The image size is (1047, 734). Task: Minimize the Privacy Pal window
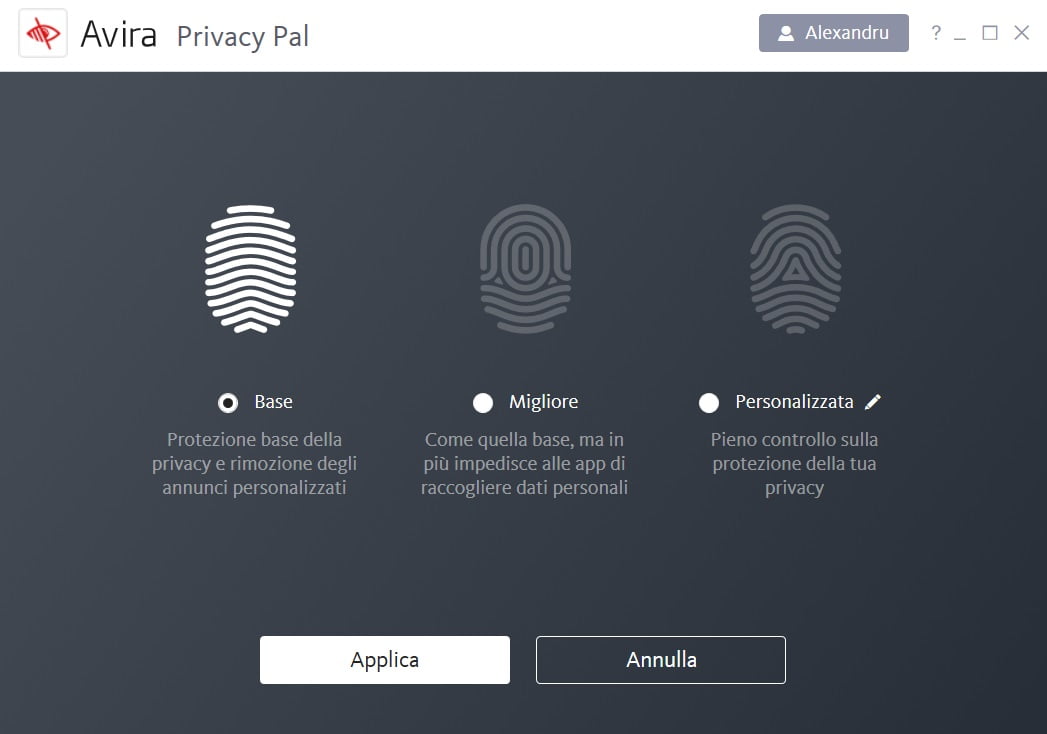(960, 33)
